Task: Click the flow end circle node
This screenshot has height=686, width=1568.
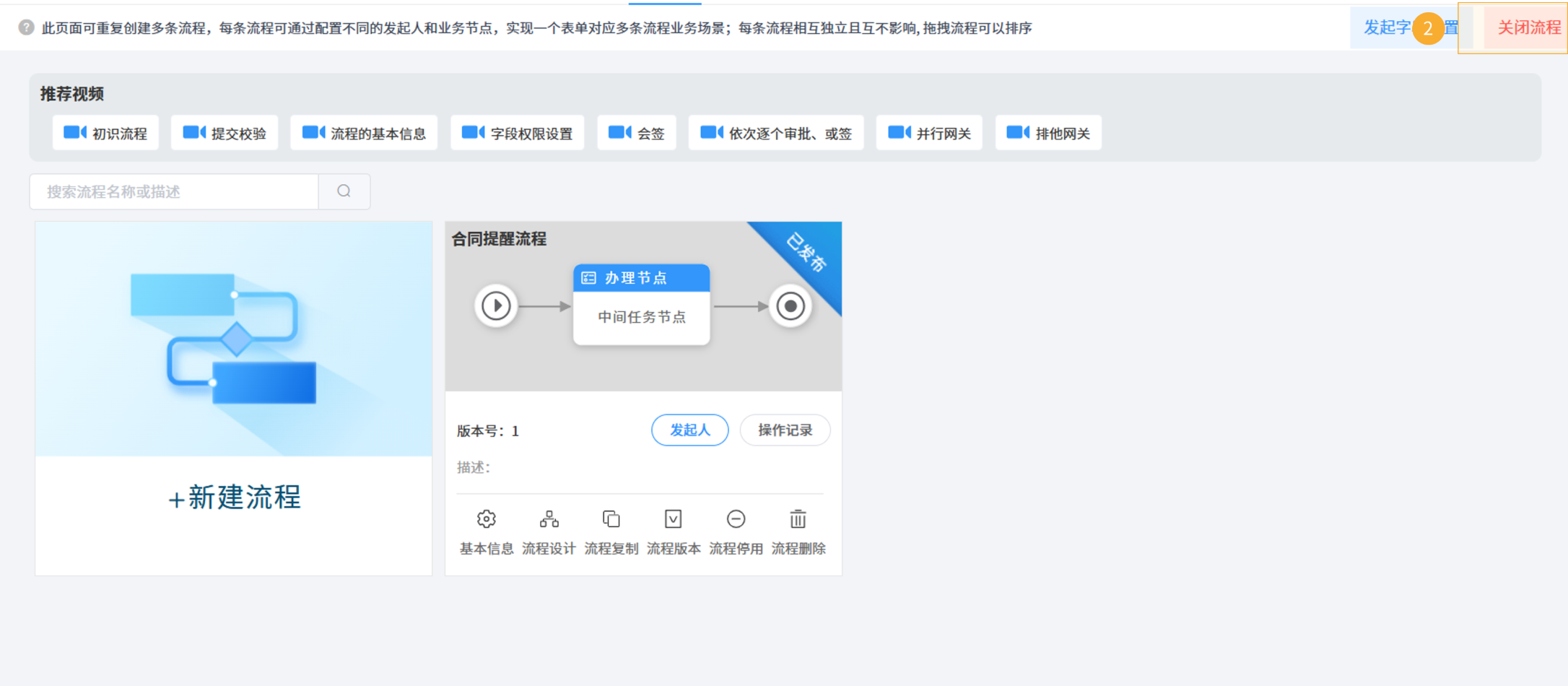Action: coord(790,306)
